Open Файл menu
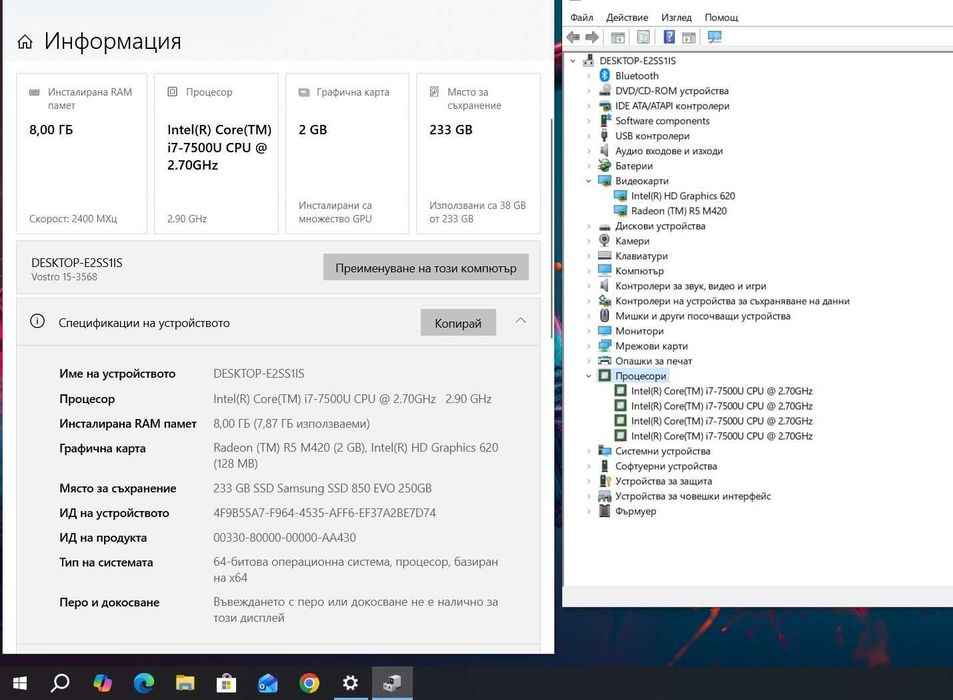This screenshot has height=700, width=953. click(x=582, y=17)
